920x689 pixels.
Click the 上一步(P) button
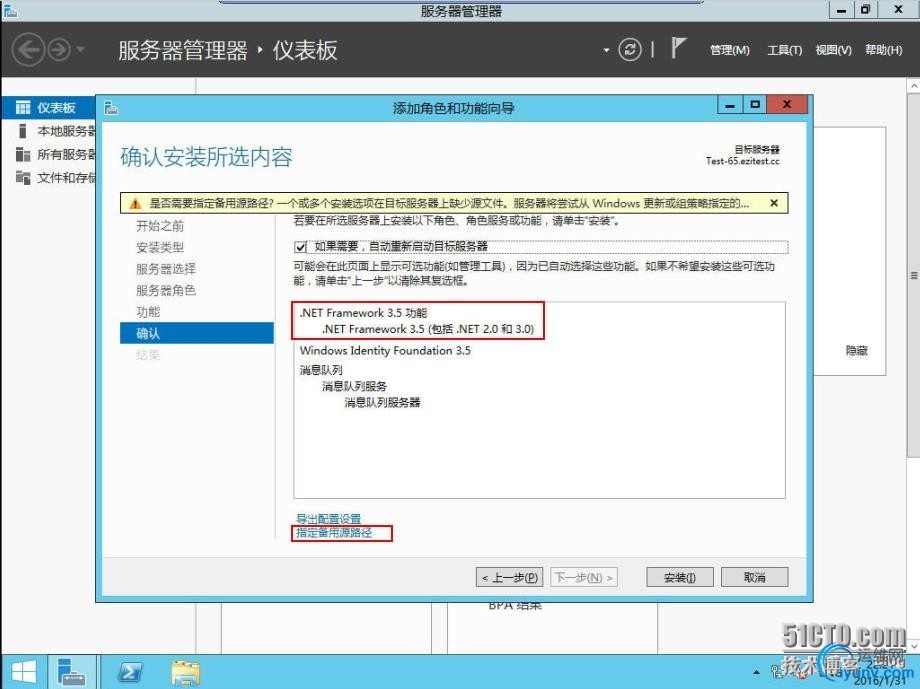pyautogui.click(x=509, y=577)
